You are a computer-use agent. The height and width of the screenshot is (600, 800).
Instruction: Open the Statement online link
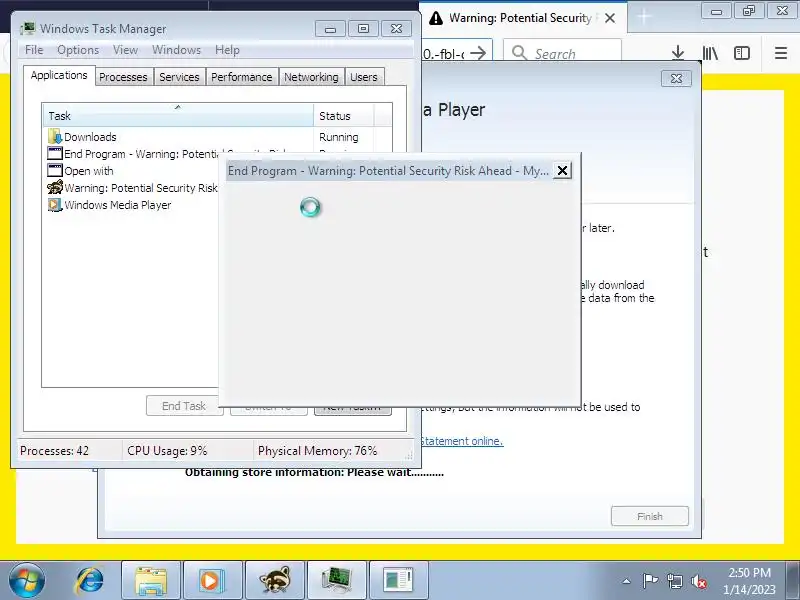[x=462, y=441]
